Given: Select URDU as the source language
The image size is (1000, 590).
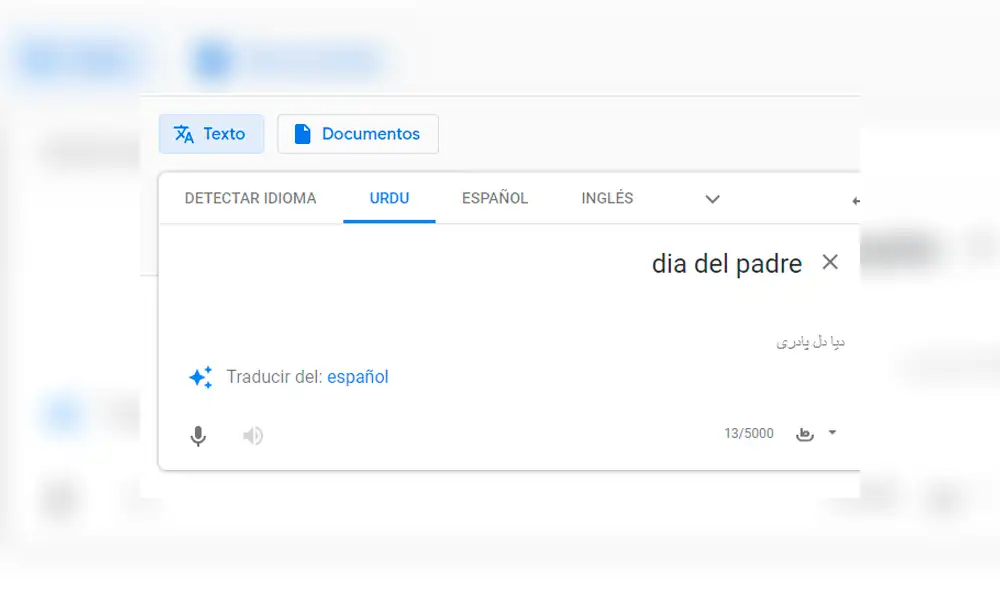Looking at the screenshot, I should [x=389, y=198].
